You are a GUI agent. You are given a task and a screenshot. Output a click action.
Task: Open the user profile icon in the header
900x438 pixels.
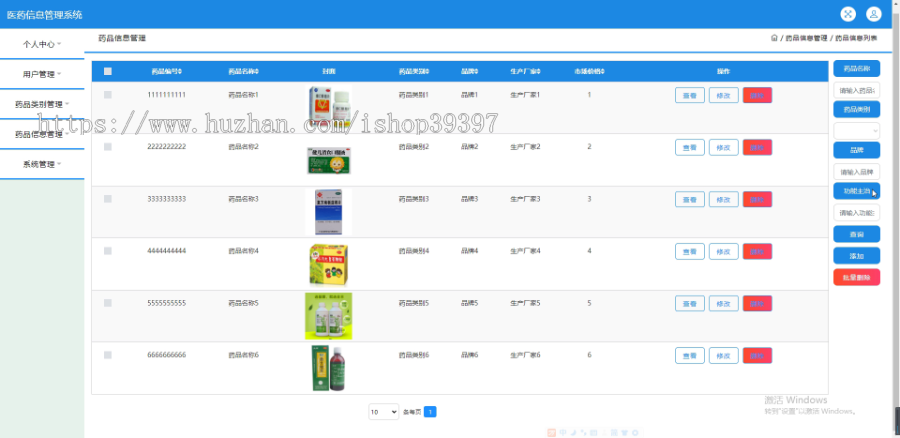pos(874,14)
